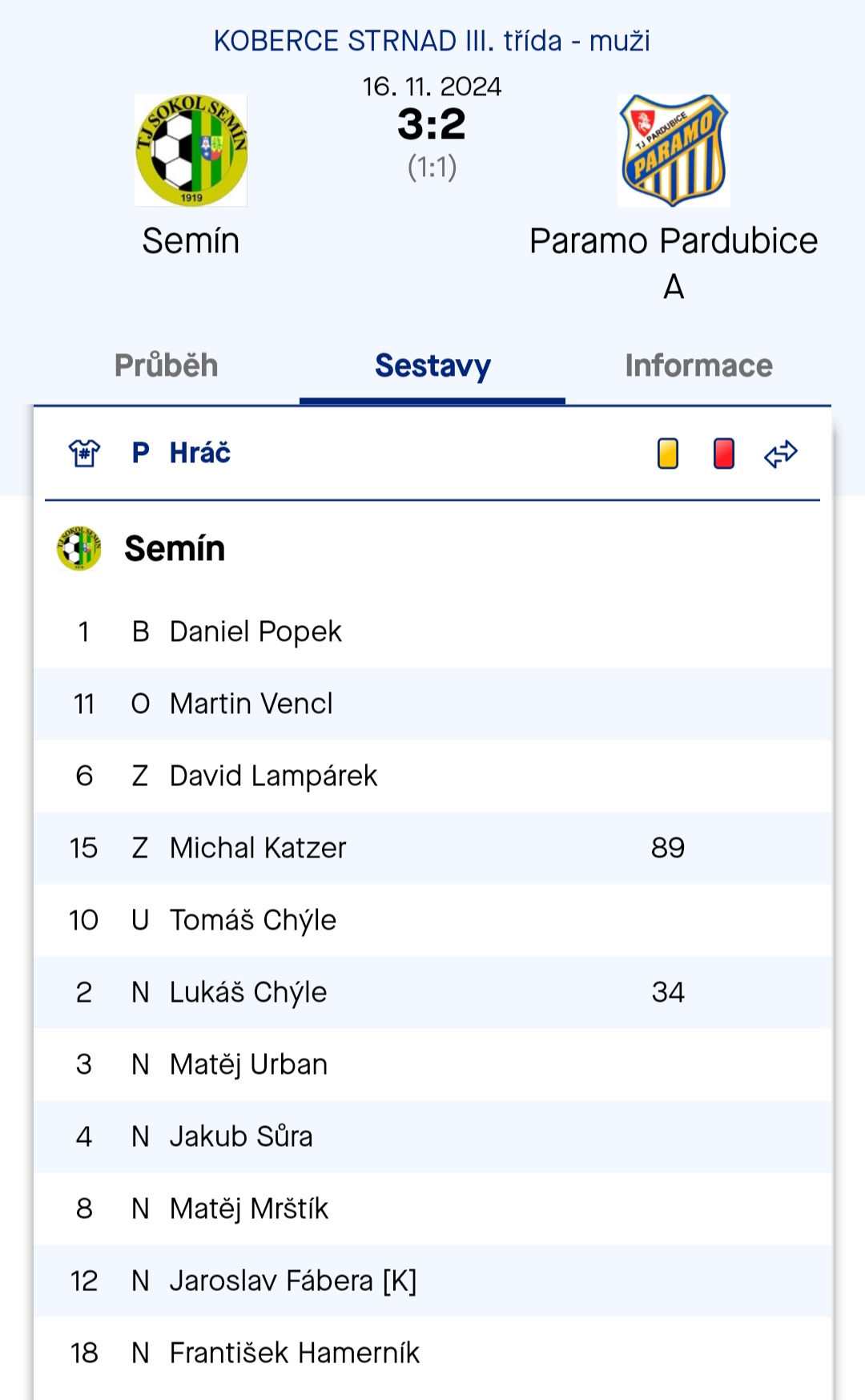Screen dimensions: 865x1400
Task: Open Semín team name under logo
Action: coord(191,241)
